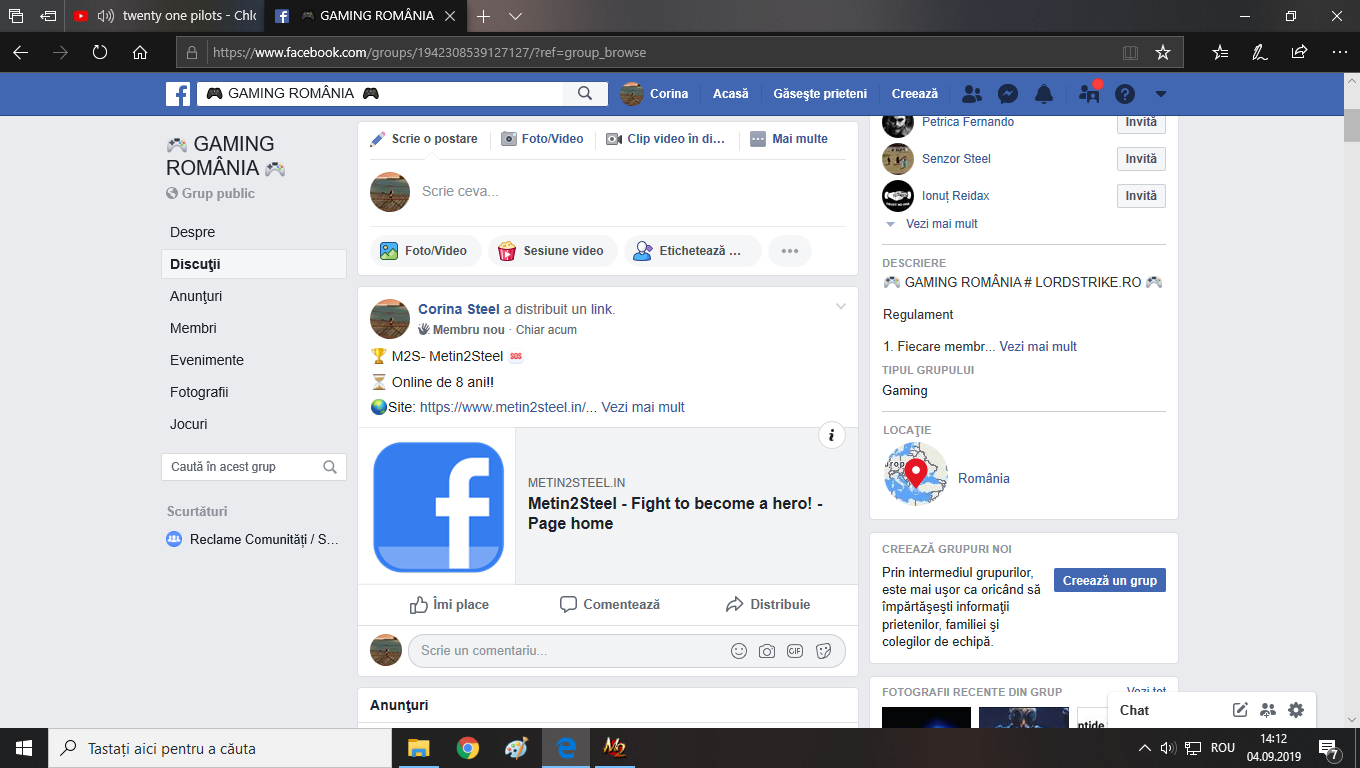Add a sticker to the comment
This screenshot has height=768, width=1360.
pyautogui.click(x=823, y=651)
